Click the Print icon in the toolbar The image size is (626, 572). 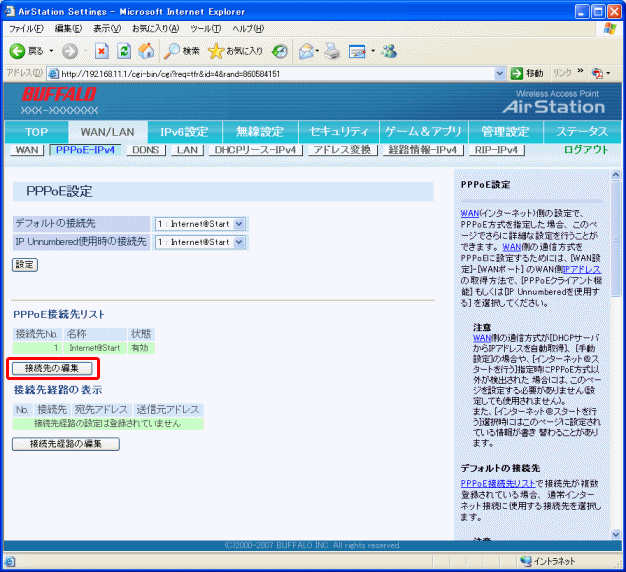tap(334, 51)
